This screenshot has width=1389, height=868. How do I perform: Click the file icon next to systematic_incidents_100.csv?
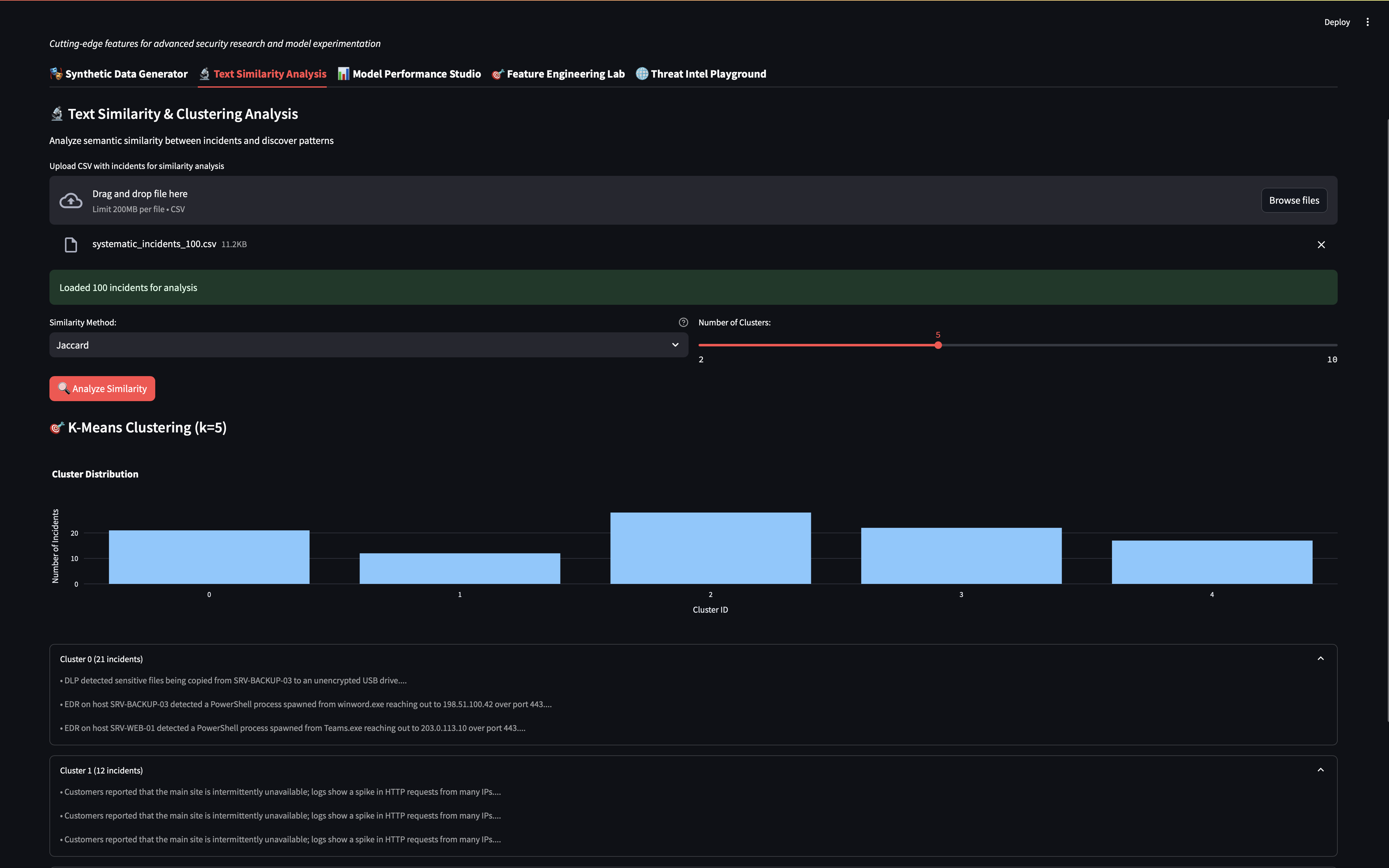(71, 244)
